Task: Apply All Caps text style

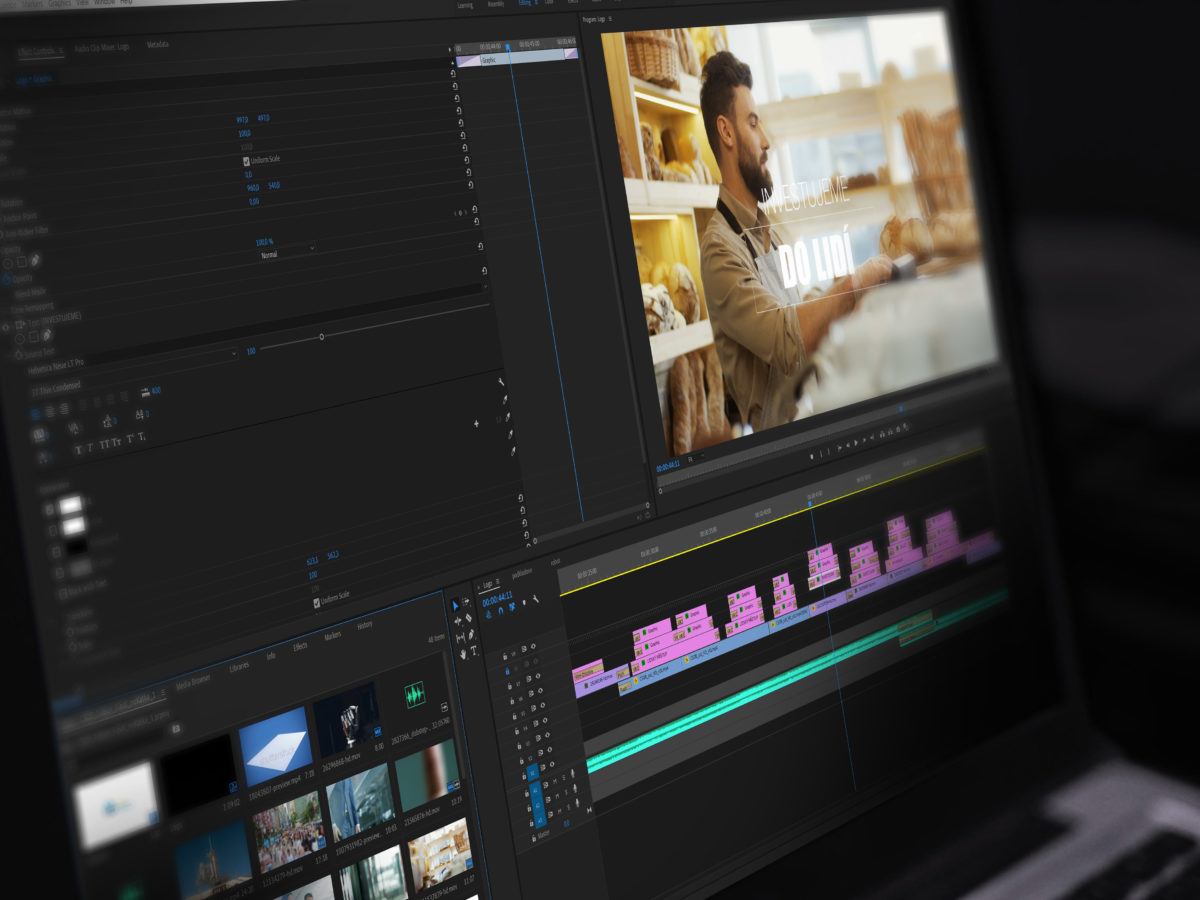Action: [103, 444]
